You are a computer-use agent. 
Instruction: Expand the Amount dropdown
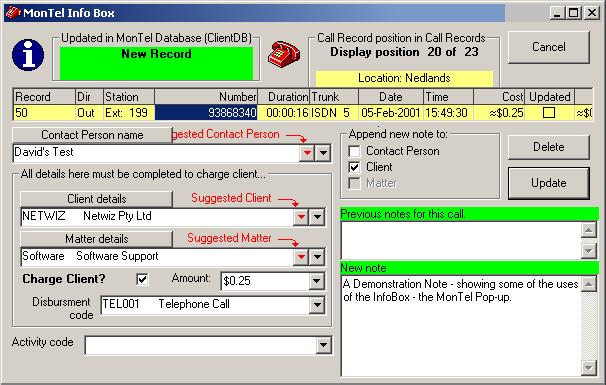pos(317,281)
